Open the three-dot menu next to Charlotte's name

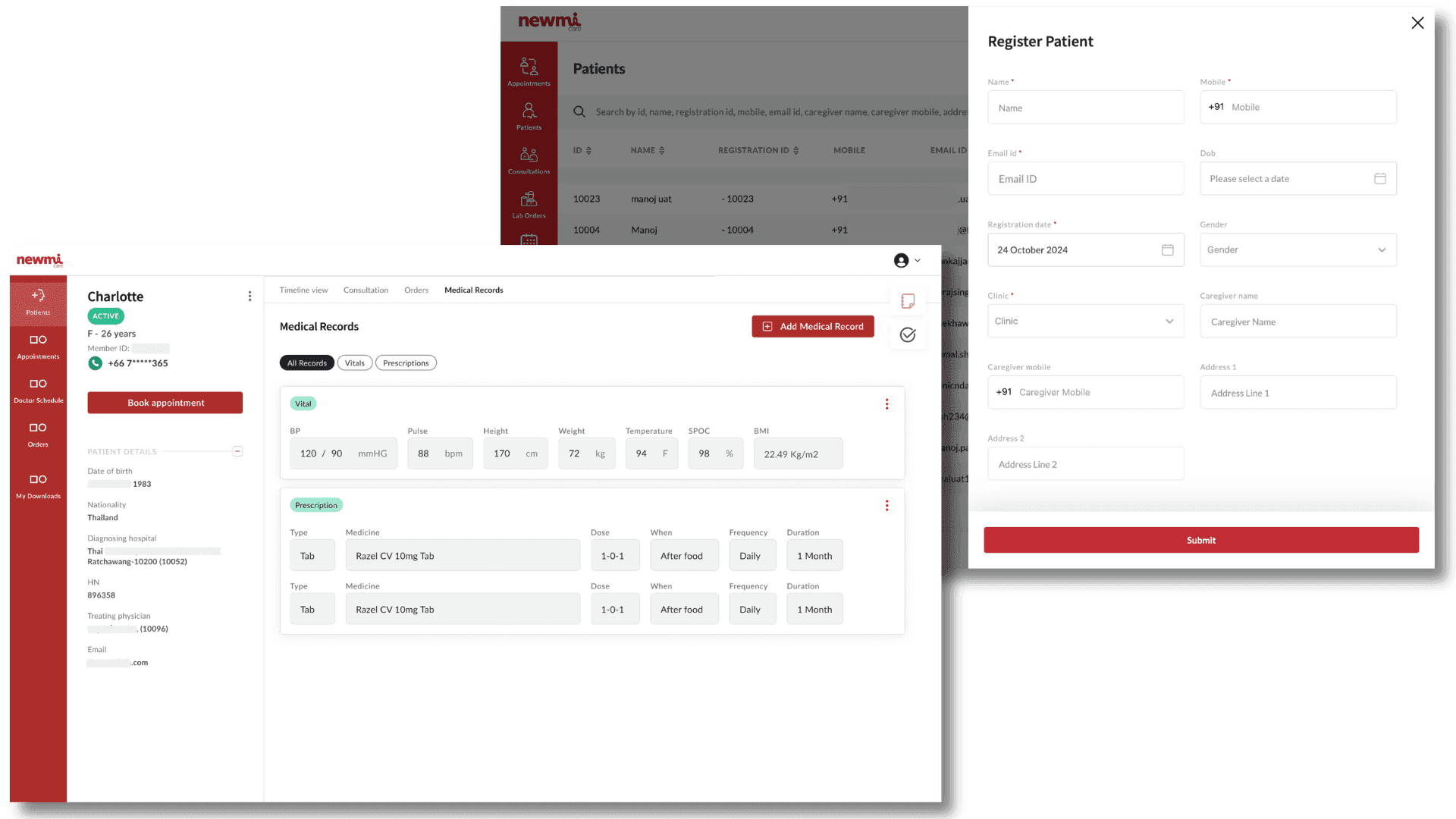249,296
